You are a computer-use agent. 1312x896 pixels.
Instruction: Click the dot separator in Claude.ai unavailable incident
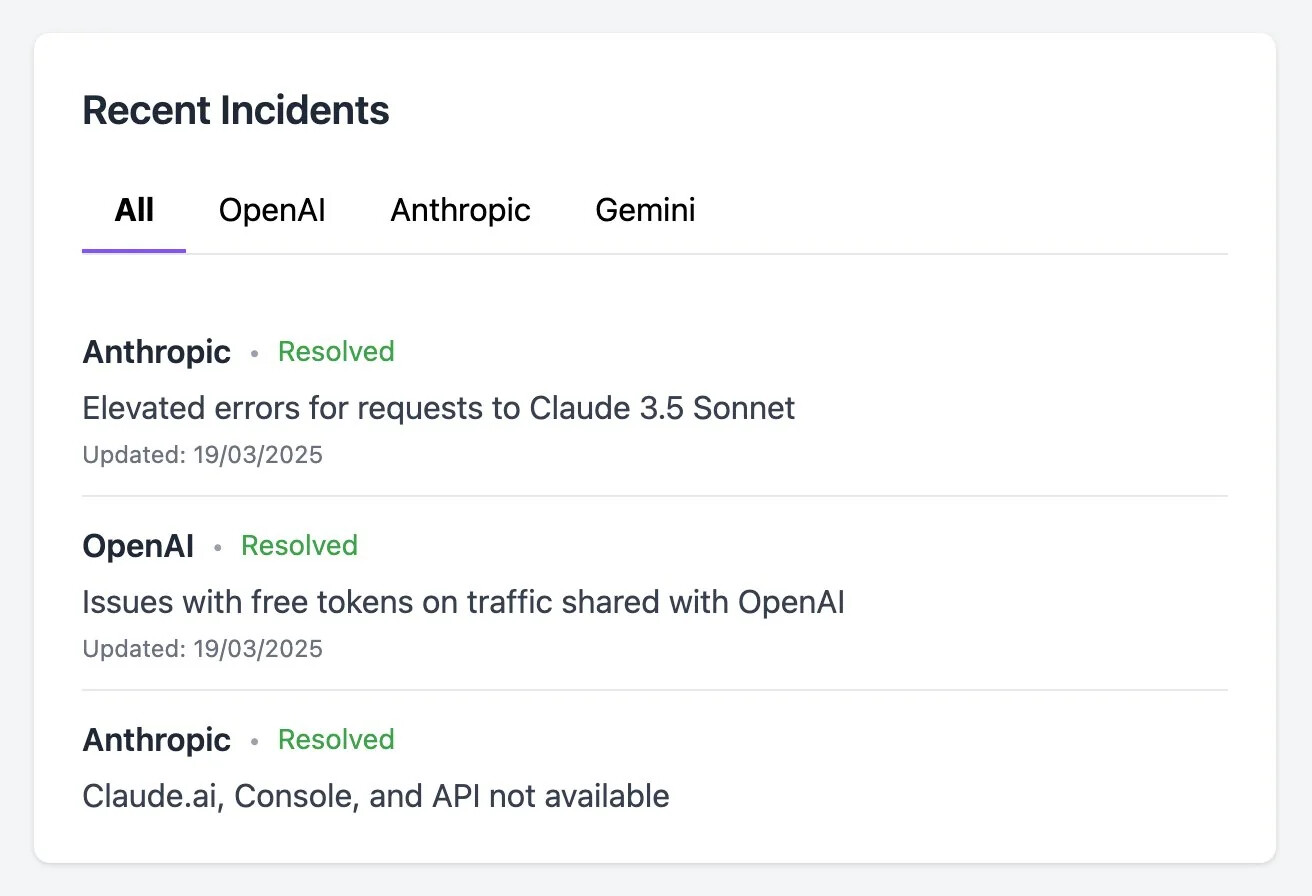[254, 742]
